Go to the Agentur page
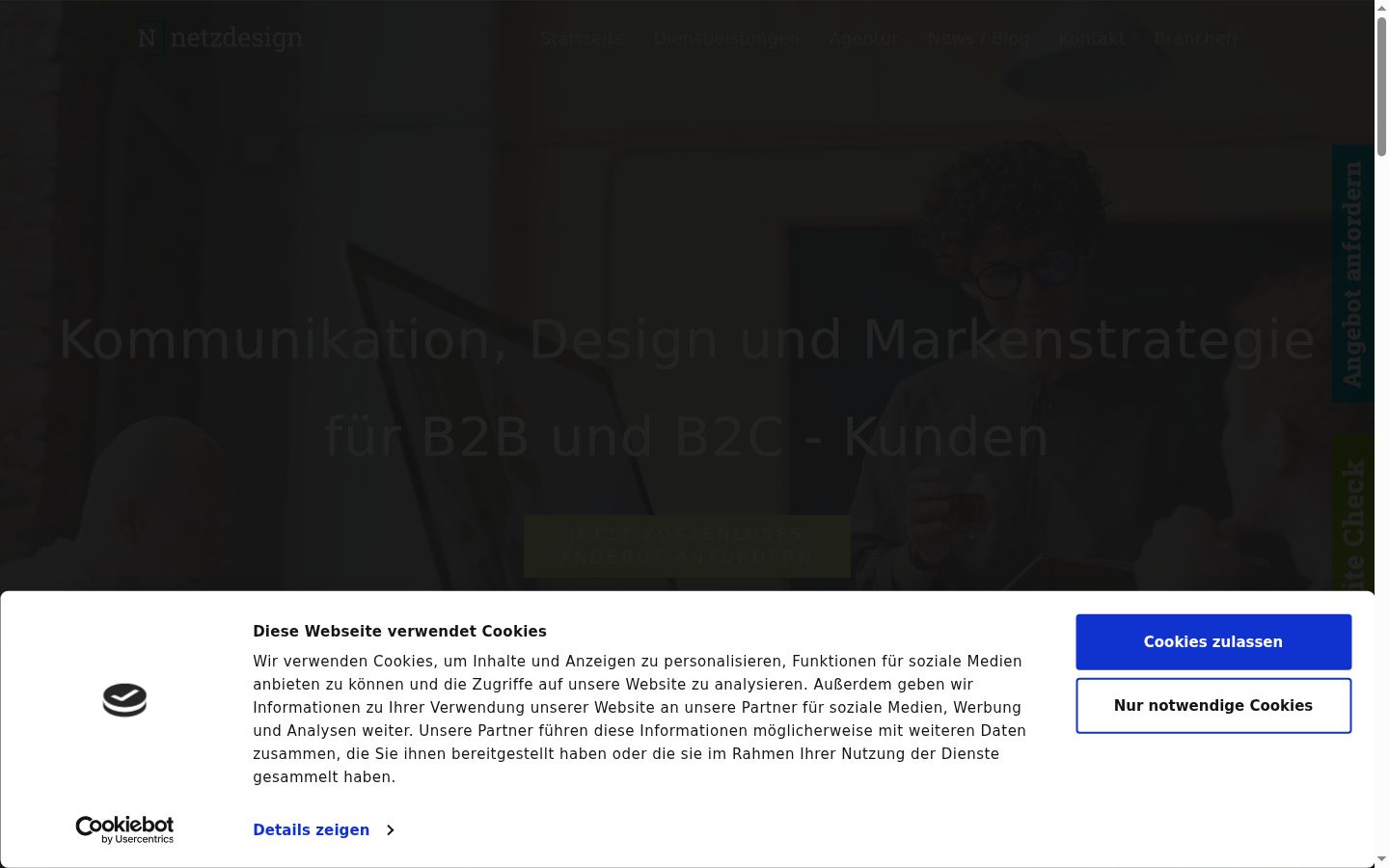Screen dimensions: 1389x868 [x=863, y=39]
